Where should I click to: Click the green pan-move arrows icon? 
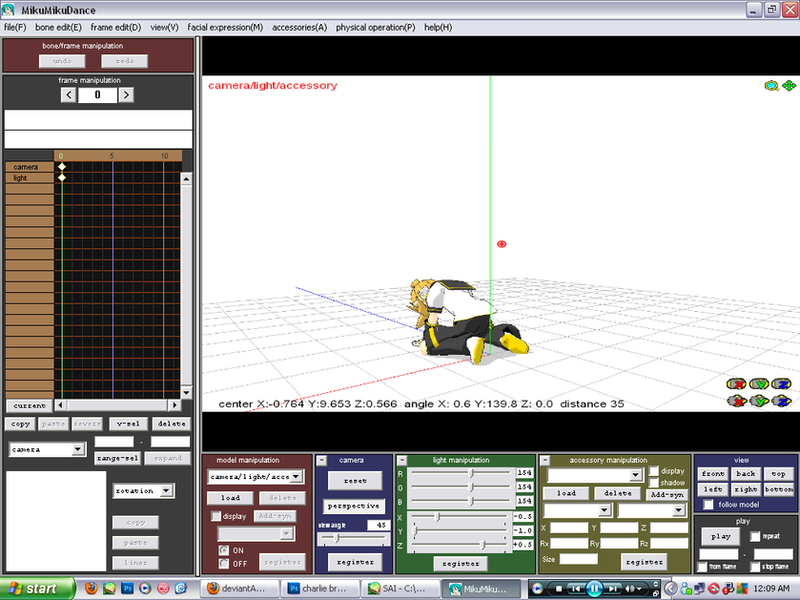click(x=789, y=86)
